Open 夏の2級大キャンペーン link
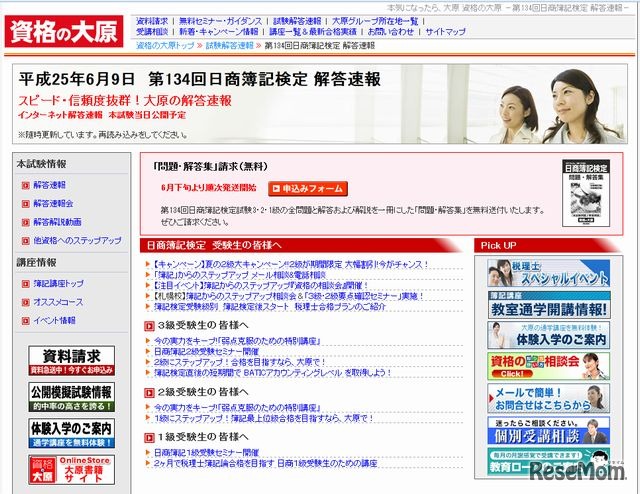This screenshot has height=494, width=640. 290,264
